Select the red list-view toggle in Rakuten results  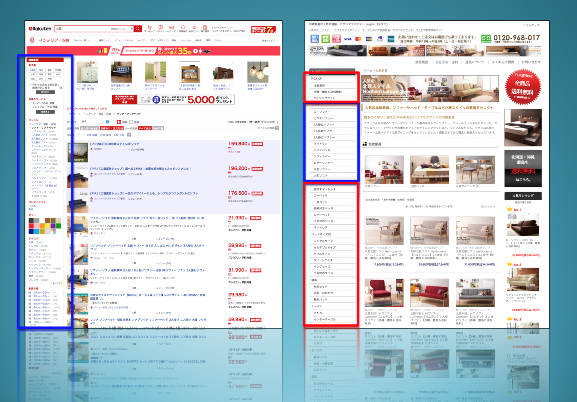point(119,122)
